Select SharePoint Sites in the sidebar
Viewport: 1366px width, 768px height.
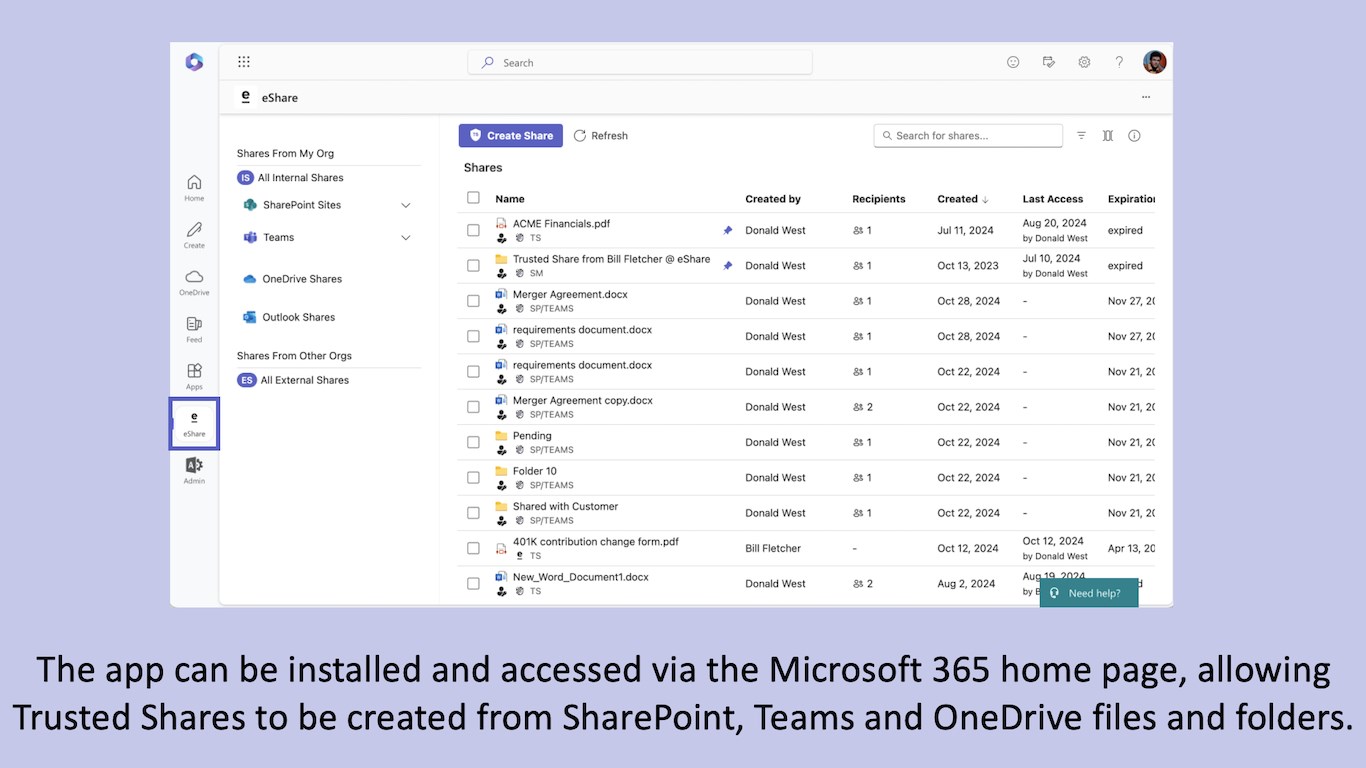tap(292, 205)
